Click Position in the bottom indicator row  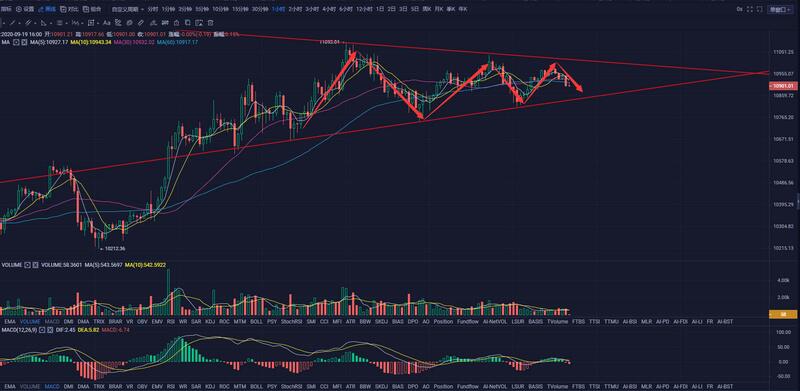443,387
